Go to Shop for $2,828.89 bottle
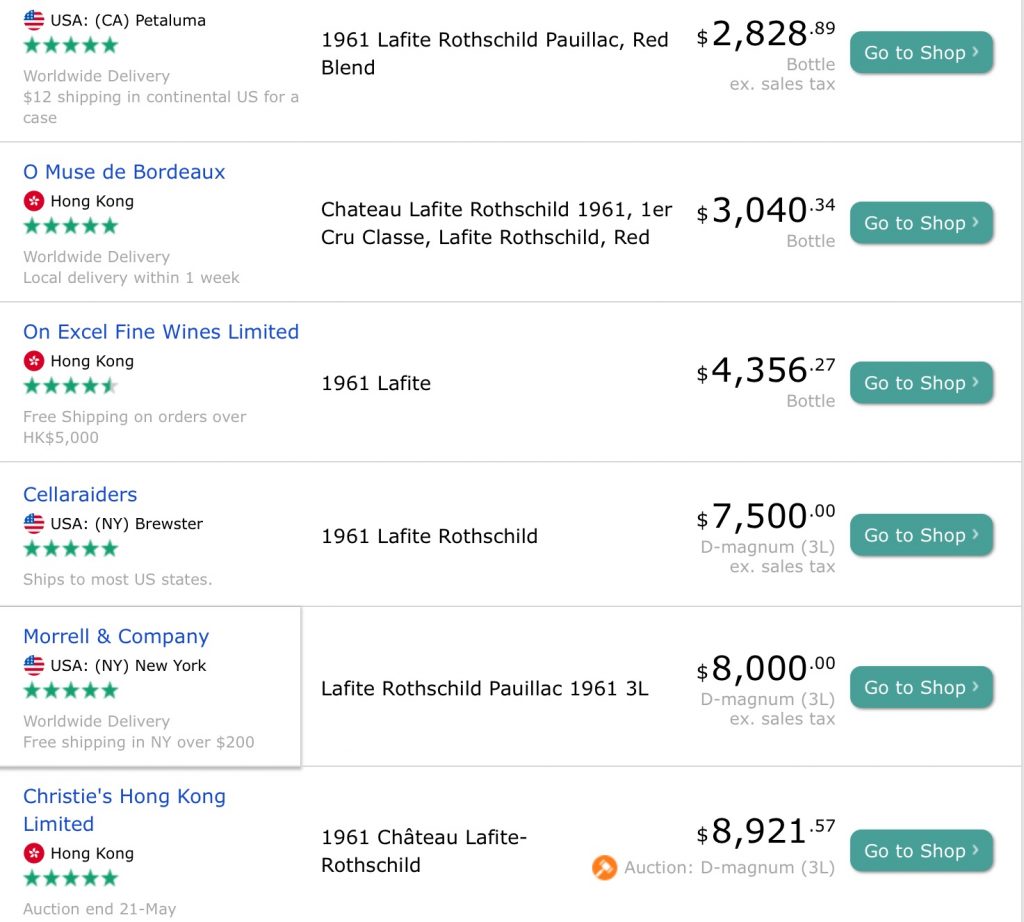The height and width of the screenshot is (922, 1024). click(x=921, y=52)
